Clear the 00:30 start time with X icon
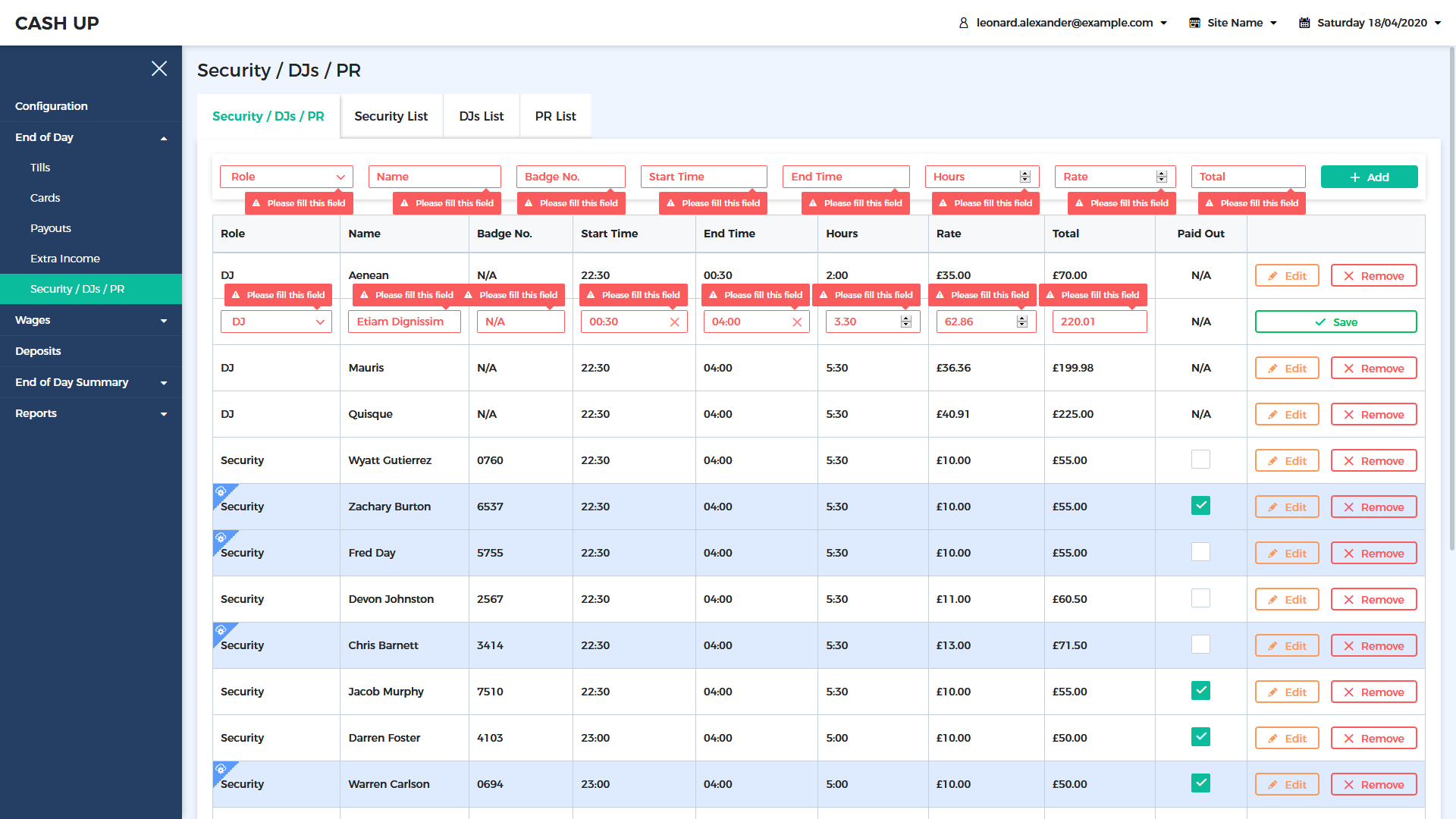Viewport: 1456px width, 819px height. point(674,322)
